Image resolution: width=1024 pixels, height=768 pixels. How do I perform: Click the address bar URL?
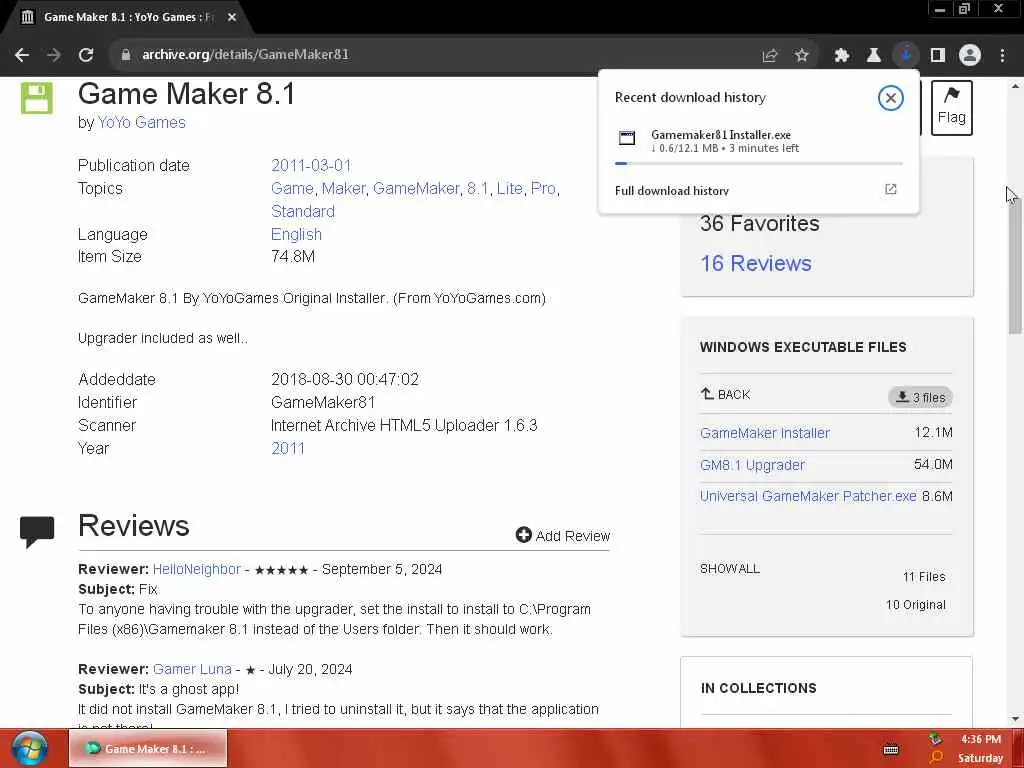point(246,55)
